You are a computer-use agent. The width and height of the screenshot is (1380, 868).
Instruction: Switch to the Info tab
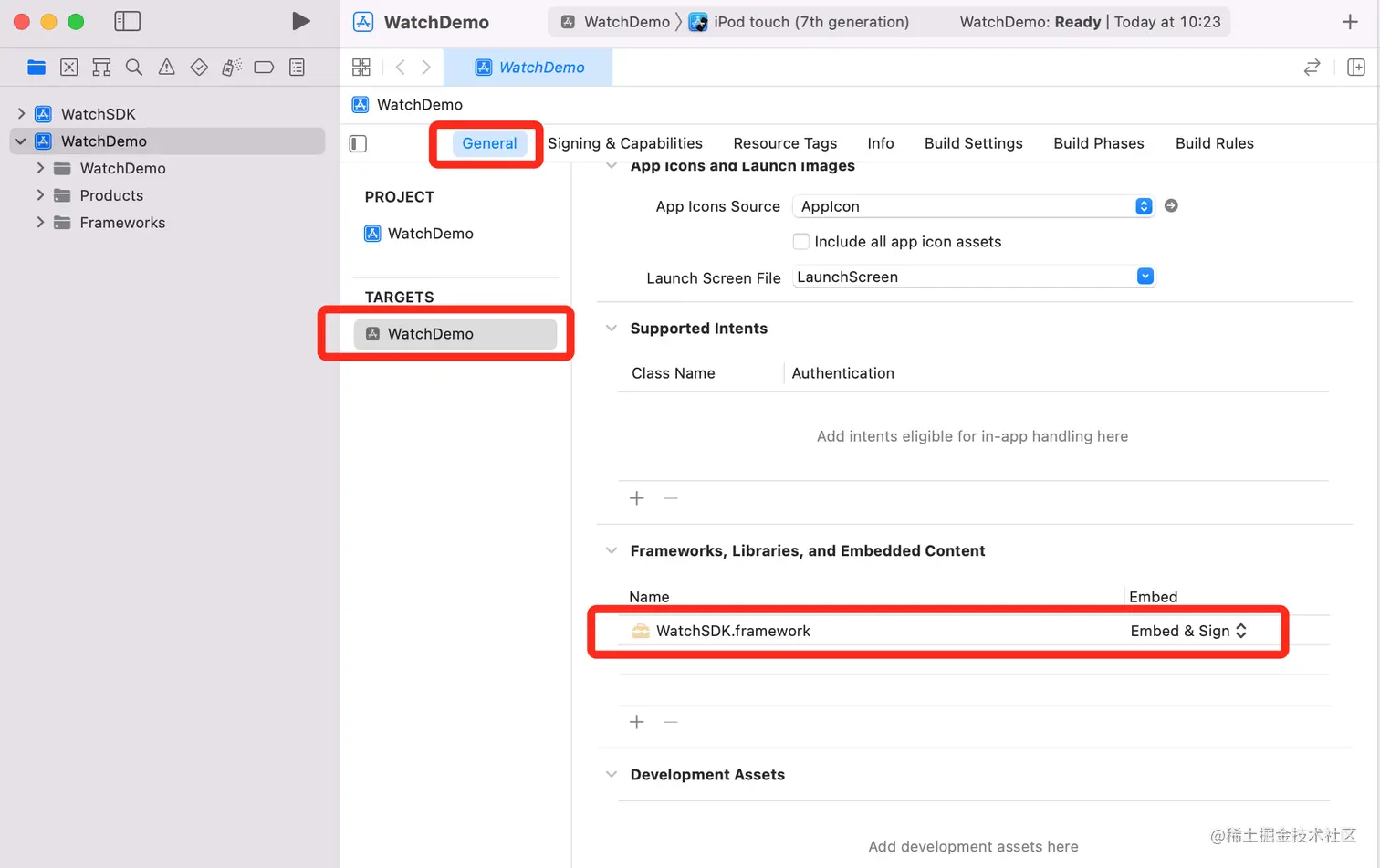(x=881, y=143)
